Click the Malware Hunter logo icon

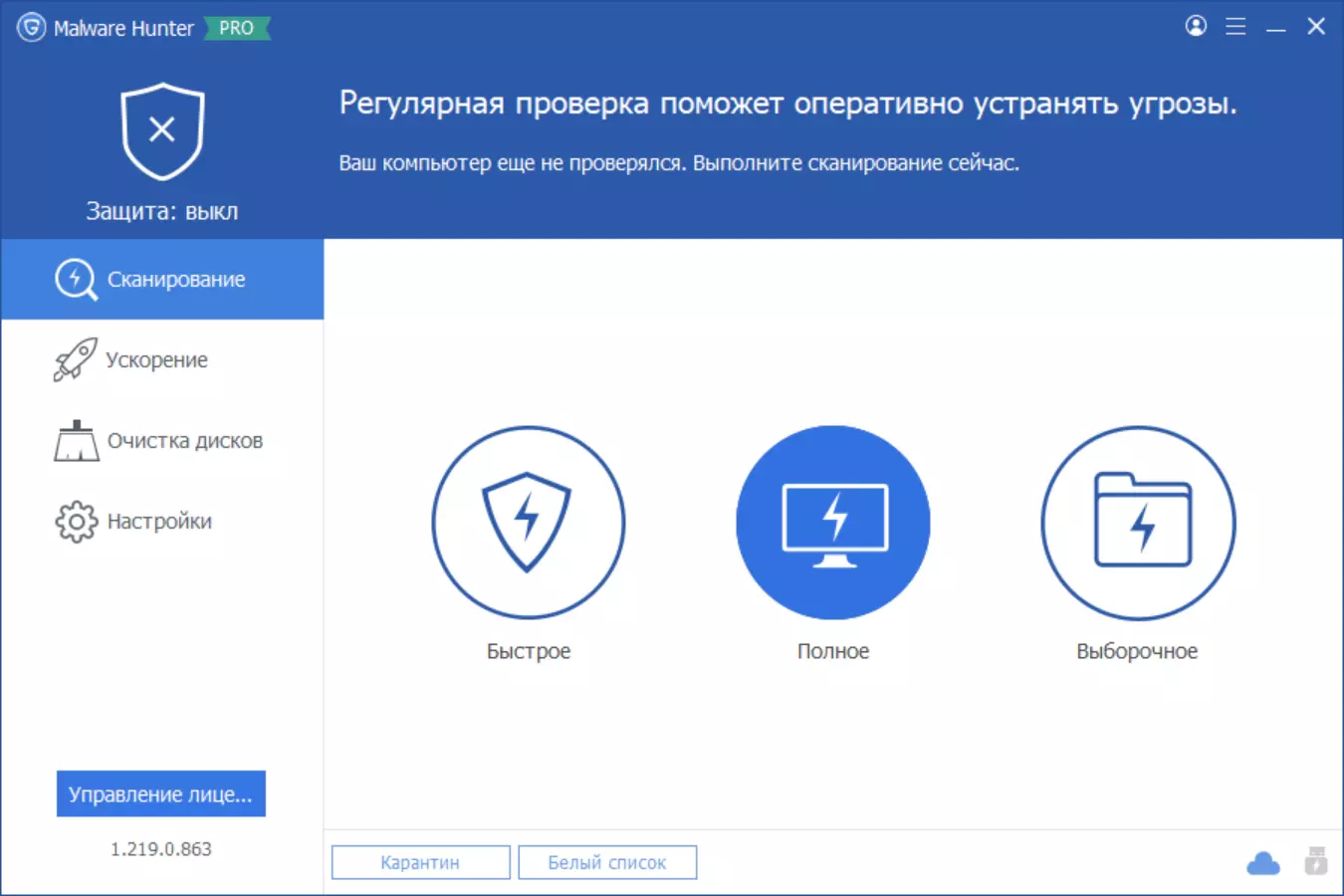(x=31, y=27)
